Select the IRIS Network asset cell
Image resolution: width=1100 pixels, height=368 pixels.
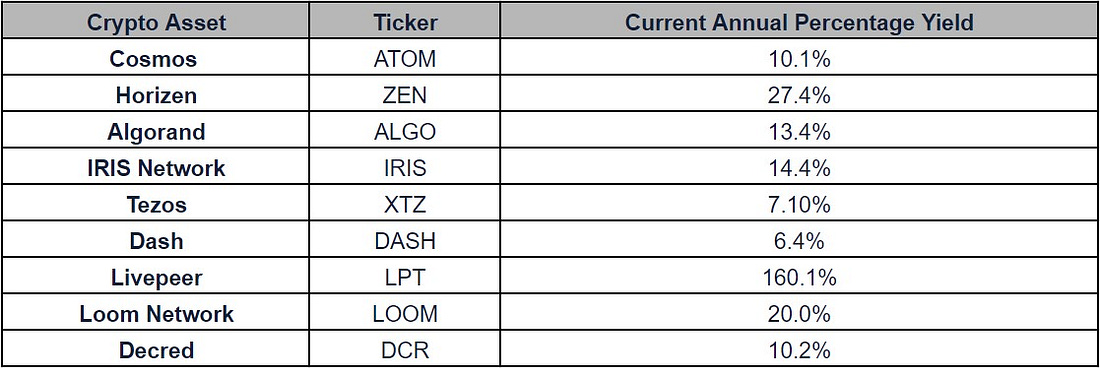(156, 168)
